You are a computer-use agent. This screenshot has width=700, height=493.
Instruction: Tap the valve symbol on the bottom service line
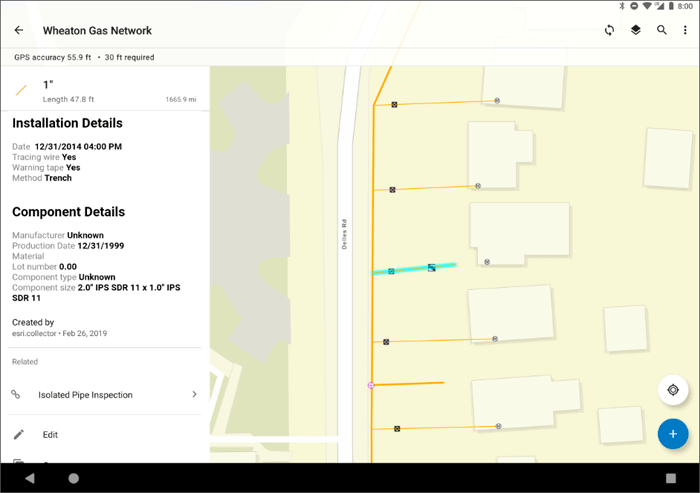(397, 429)
